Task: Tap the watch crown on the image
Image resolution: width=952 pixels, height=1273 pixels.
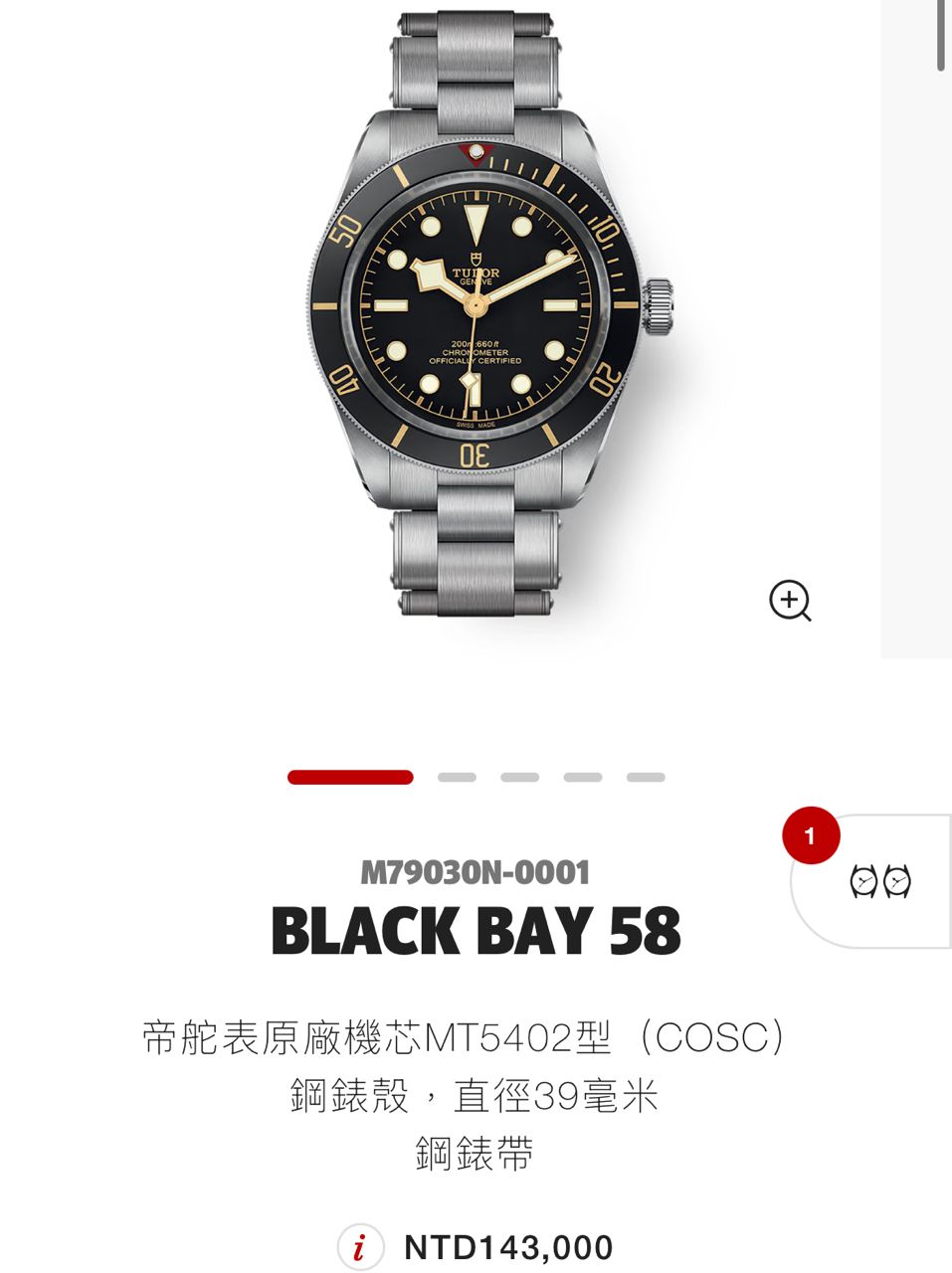Action: (659, 307)
